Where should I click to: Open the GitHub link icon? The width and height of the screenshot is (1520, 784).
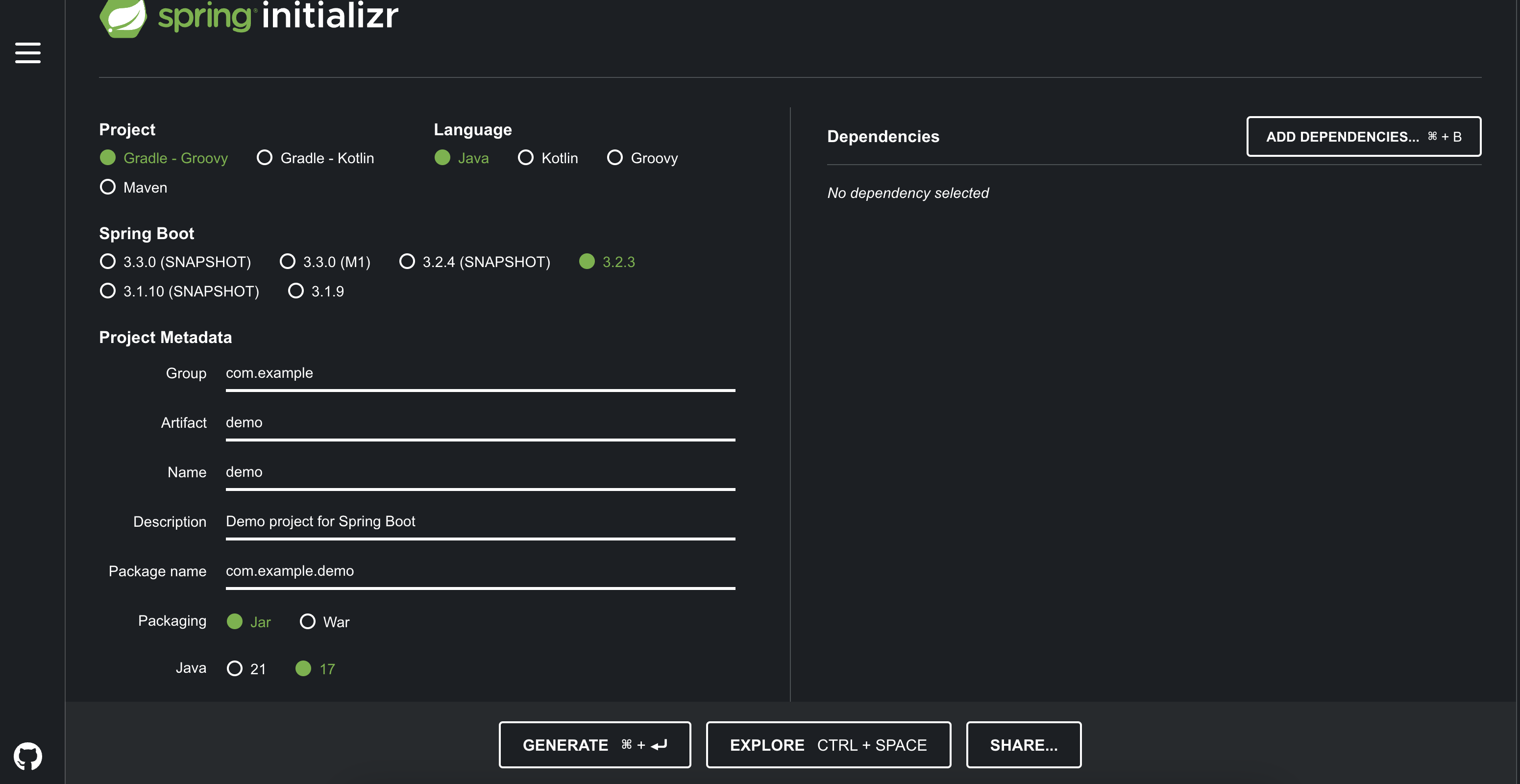pyautogui.click(x=28, y=756)
